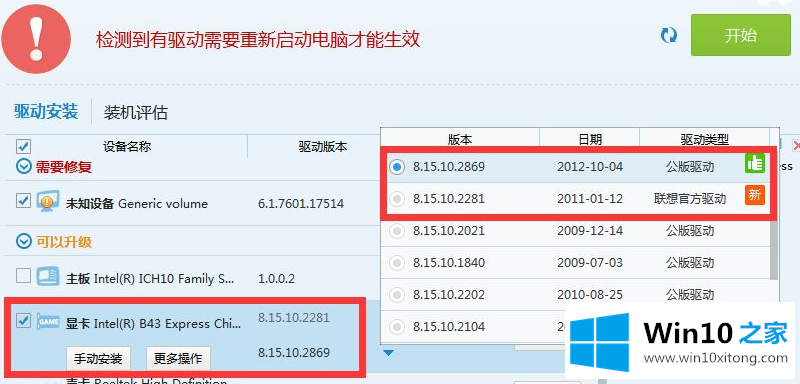Click the 联想官方驱动 driver type label

click(690, 199)
